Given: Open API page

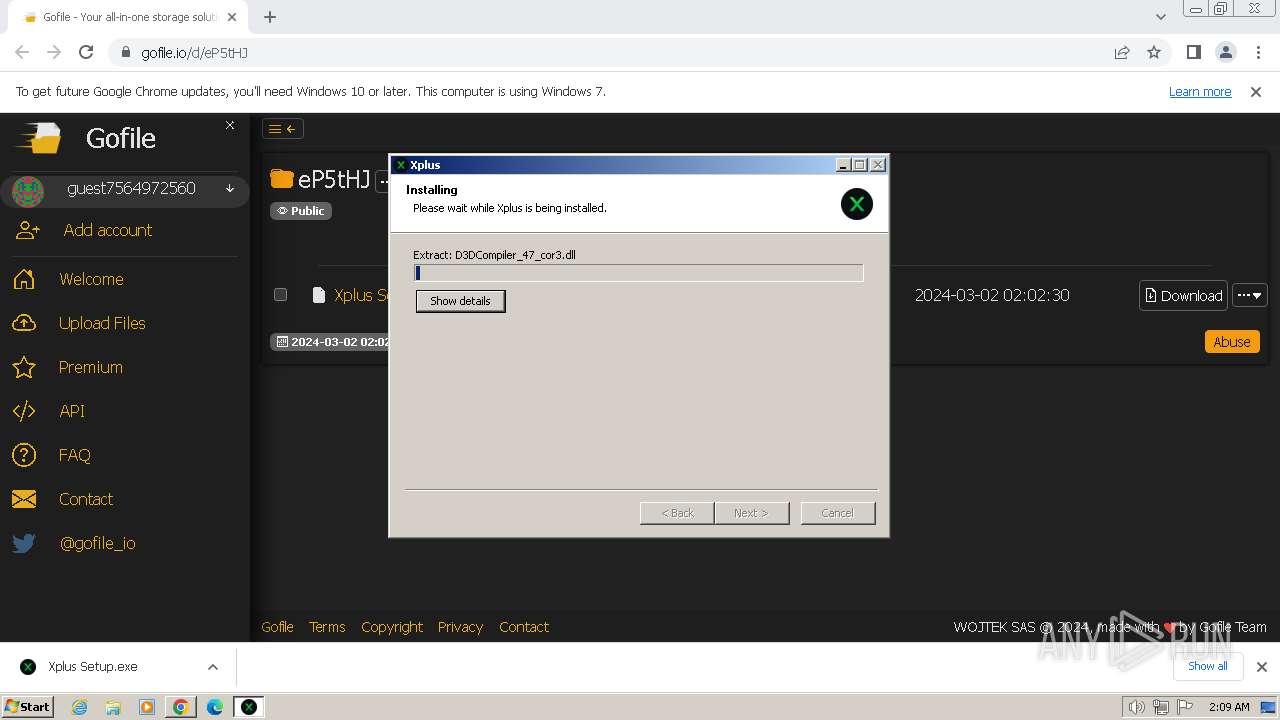Looking at the screenshot, I should click(72, 411).
